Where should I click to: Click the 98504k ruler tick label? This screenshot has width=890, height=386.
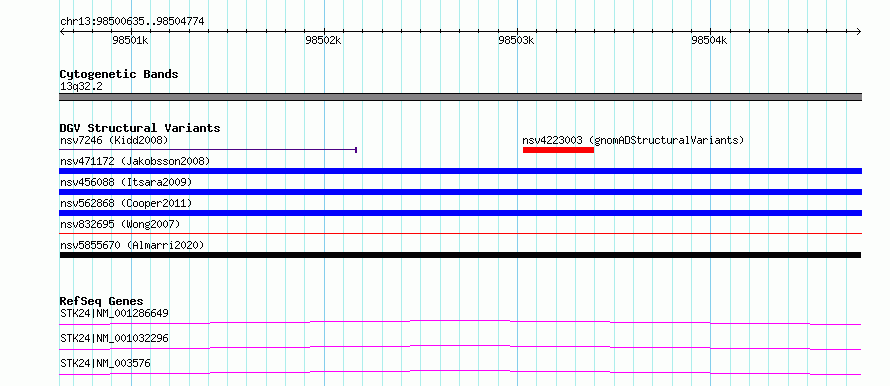coord(710,40)
